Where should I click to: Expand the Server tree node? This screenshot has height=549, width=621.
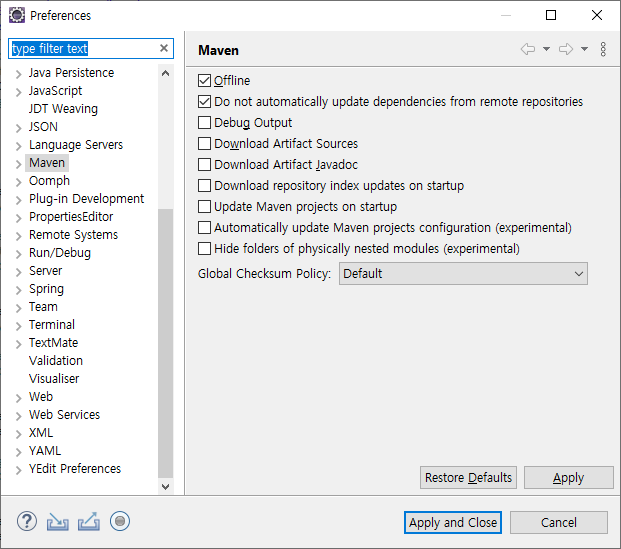[x=18, y=272]
